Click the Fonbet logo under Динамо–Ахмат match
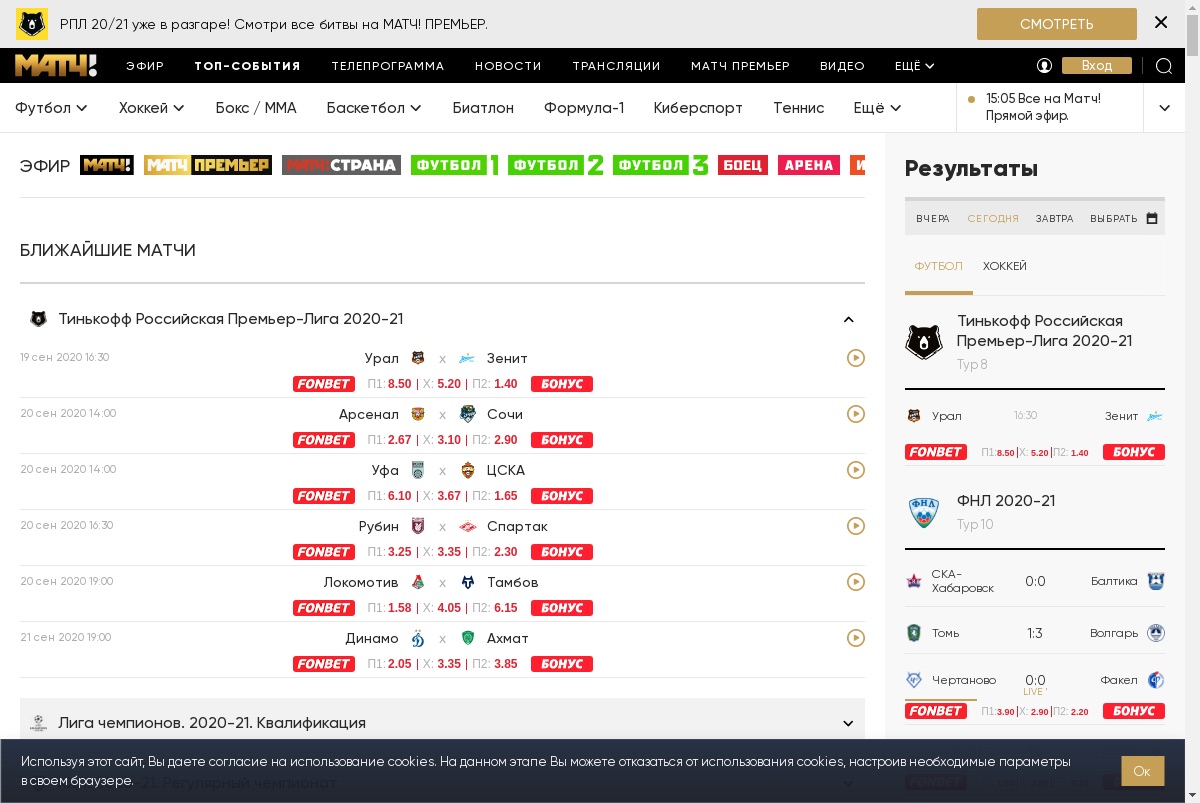 [323, 664]
